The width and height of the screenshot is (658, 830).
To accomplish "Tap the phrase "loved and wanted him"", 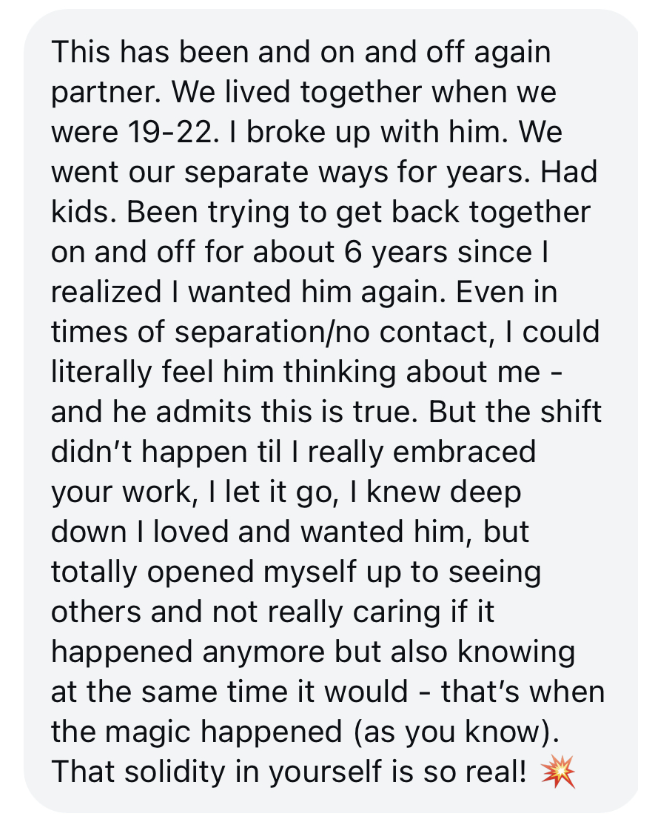I will pos(310,531).
